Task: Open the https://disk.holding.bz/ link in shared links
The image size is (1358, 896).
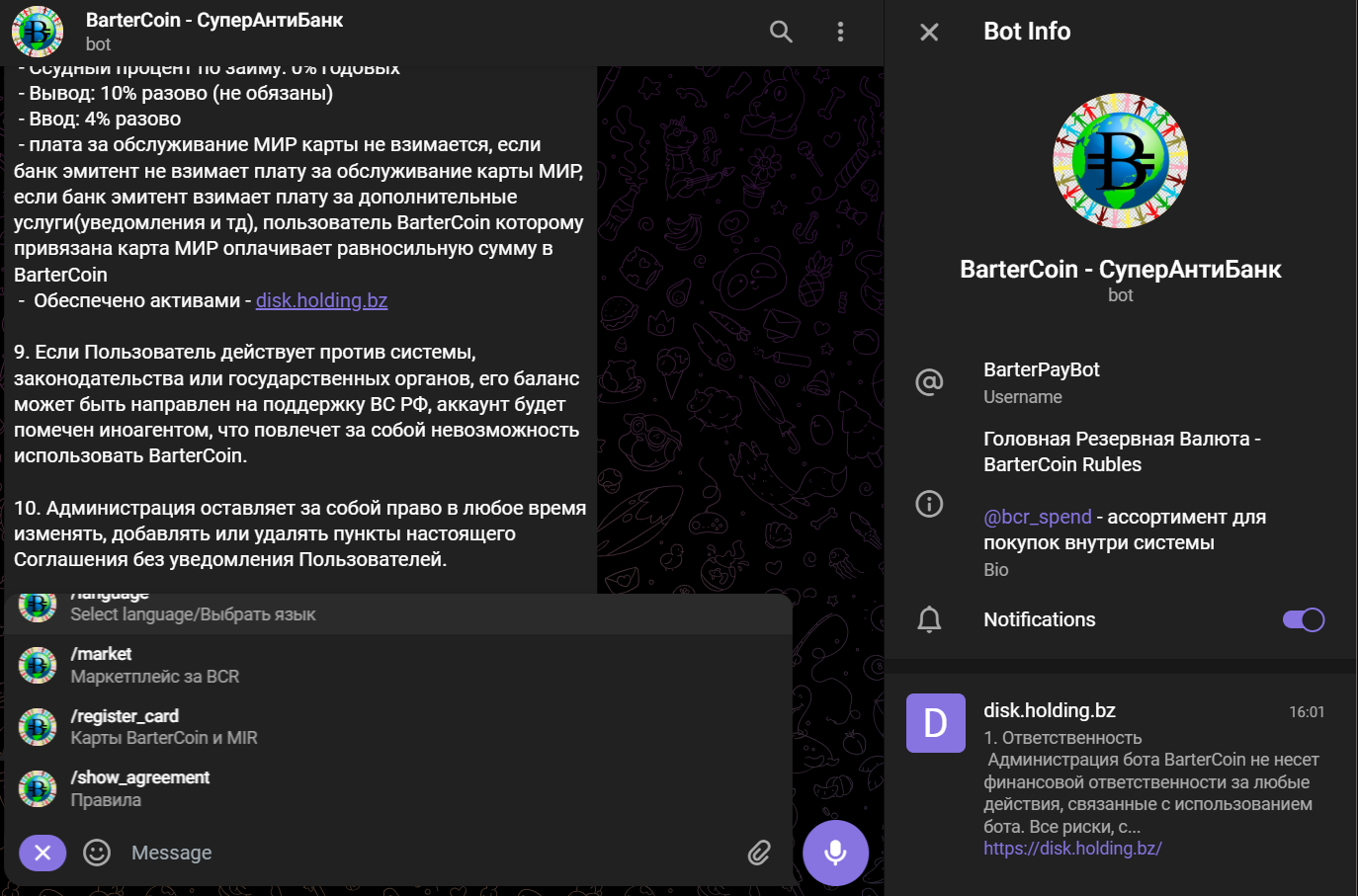Action: [x=1072, y=848]
